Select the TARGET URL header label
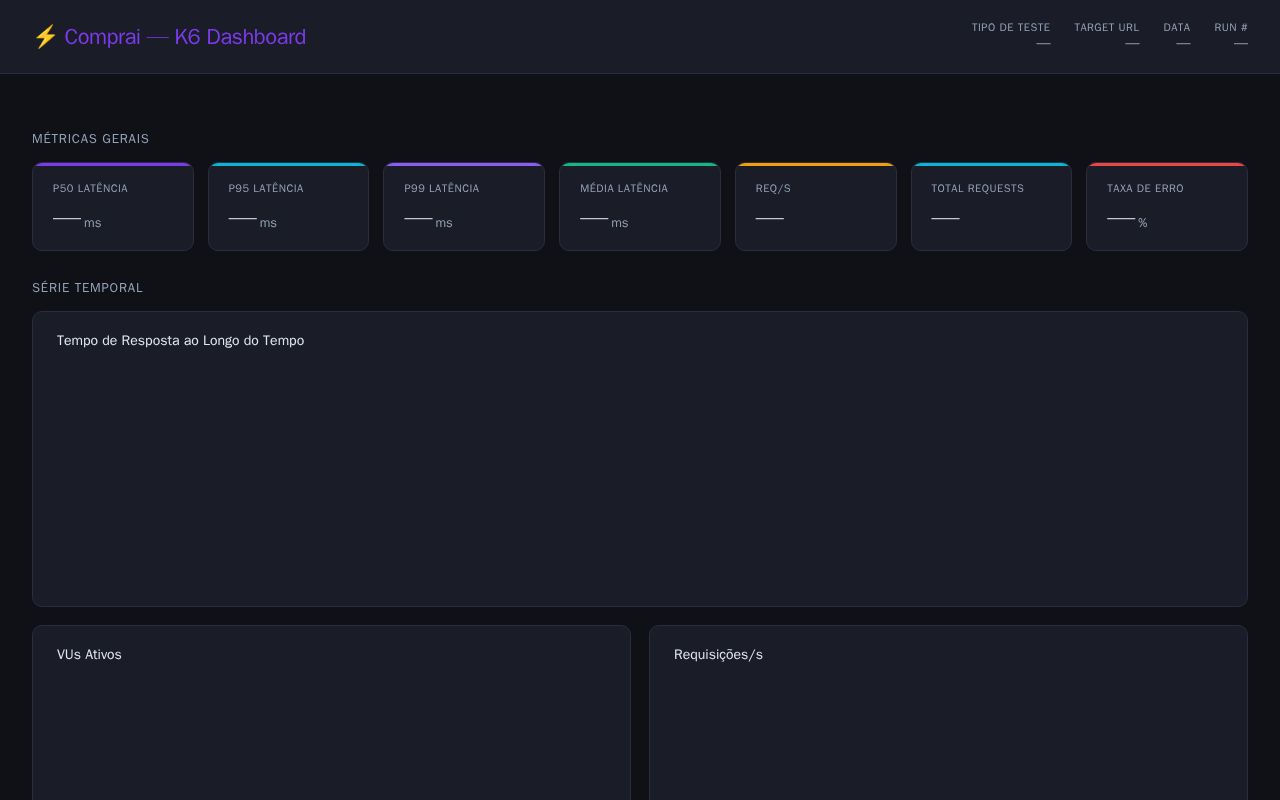Screen dimensions: 1280x800 pos(1106,27)
